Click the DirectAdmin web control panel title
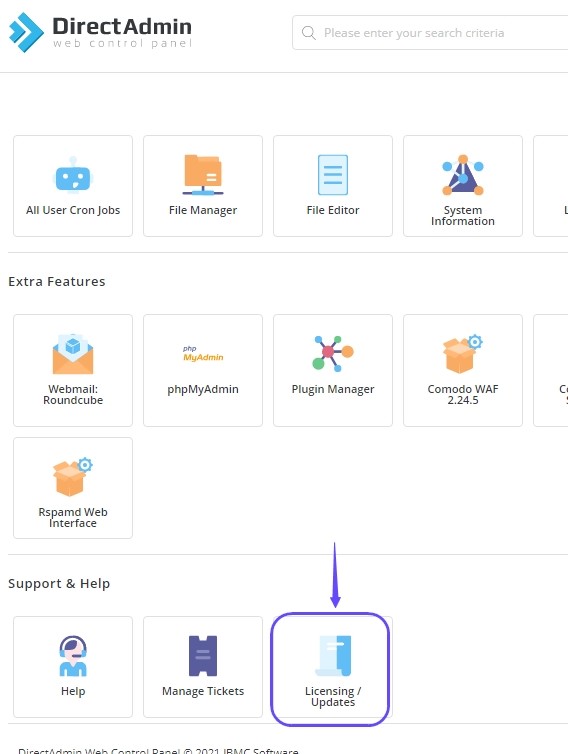The width and height of the screenshot is (568, 754). (122, 32)
